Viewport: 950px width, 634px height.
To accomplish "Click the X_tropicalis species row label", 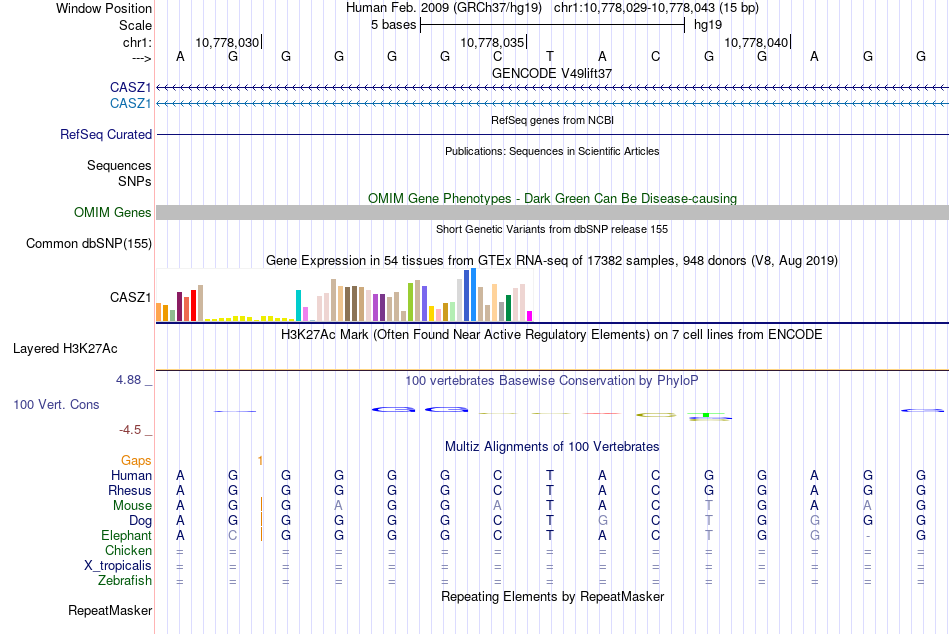I will (x=118, y=566).
